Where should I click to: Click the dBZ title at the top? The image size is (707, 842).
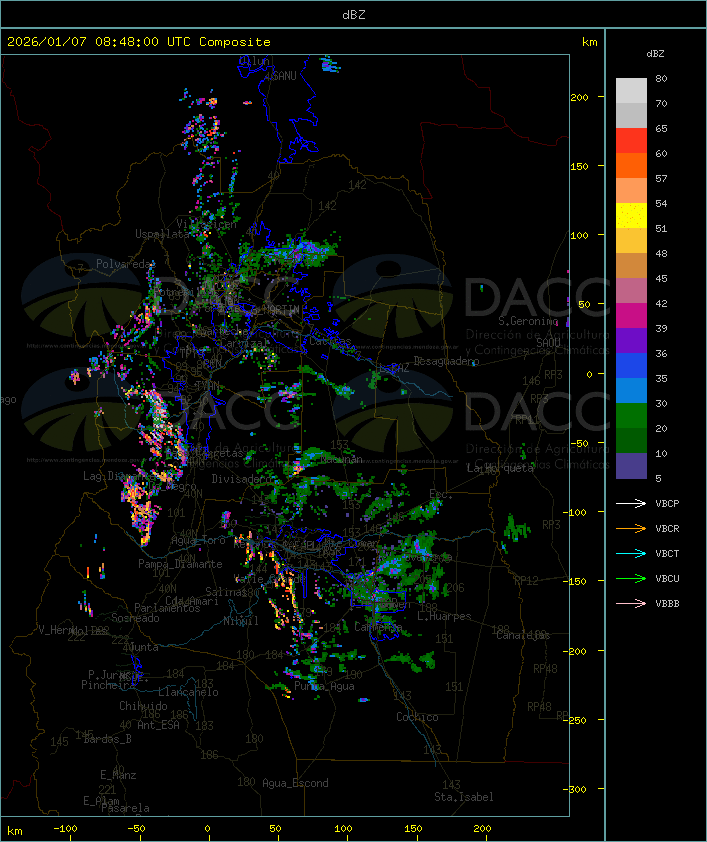353,14
